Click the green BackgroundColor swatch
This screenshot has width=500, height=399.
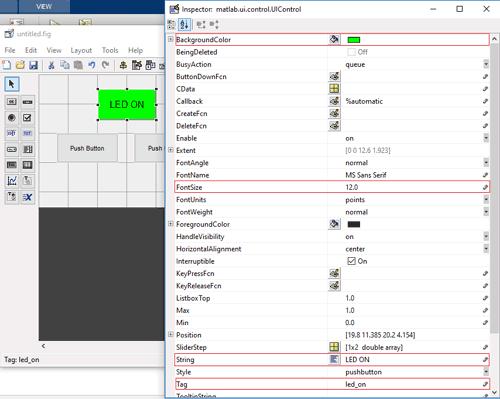click(354, 40)
